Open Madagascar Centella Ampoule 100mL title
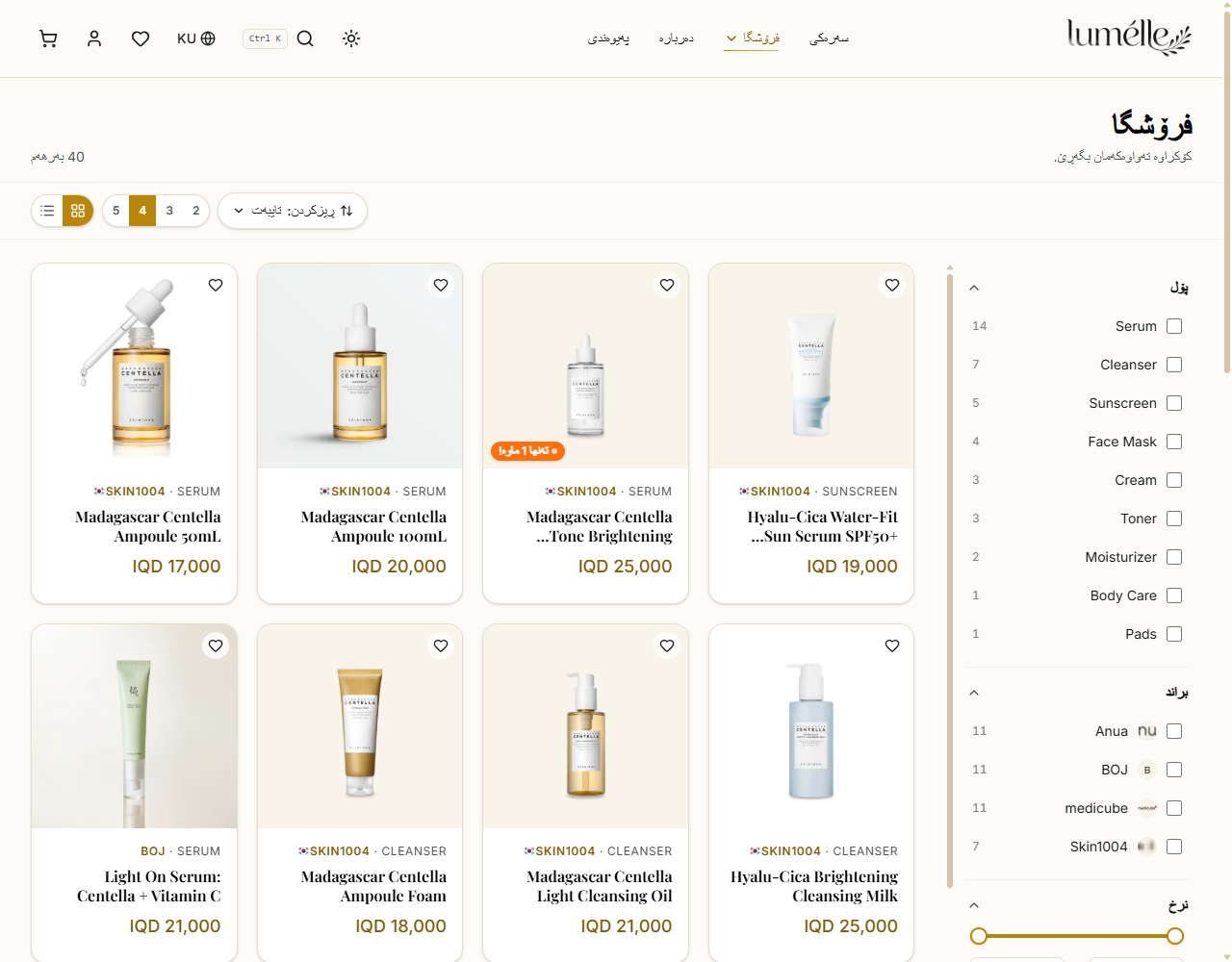1232x962 pixels. [x=373, y=526]
